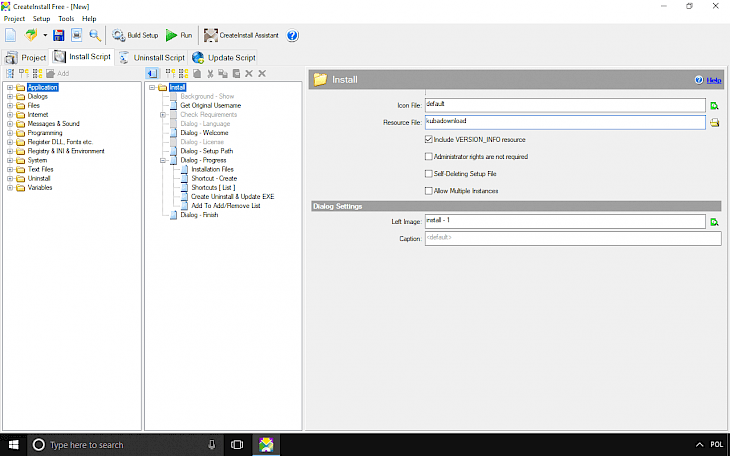
Task: Click the first icon in the commands panel toolbar
Action: 10,74
